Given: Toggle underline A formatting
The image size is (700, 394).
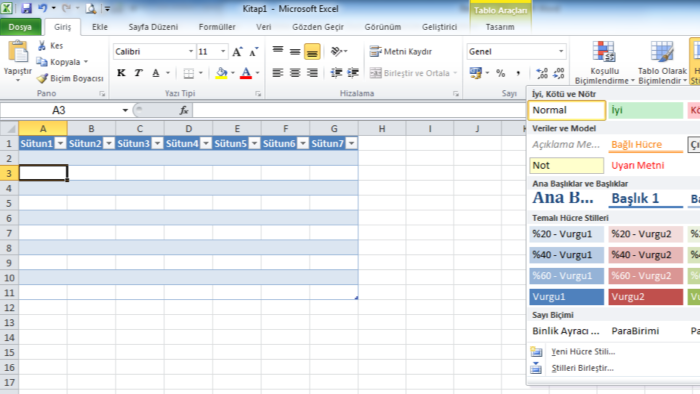Looking at the screenshot, I should point(155,73).
